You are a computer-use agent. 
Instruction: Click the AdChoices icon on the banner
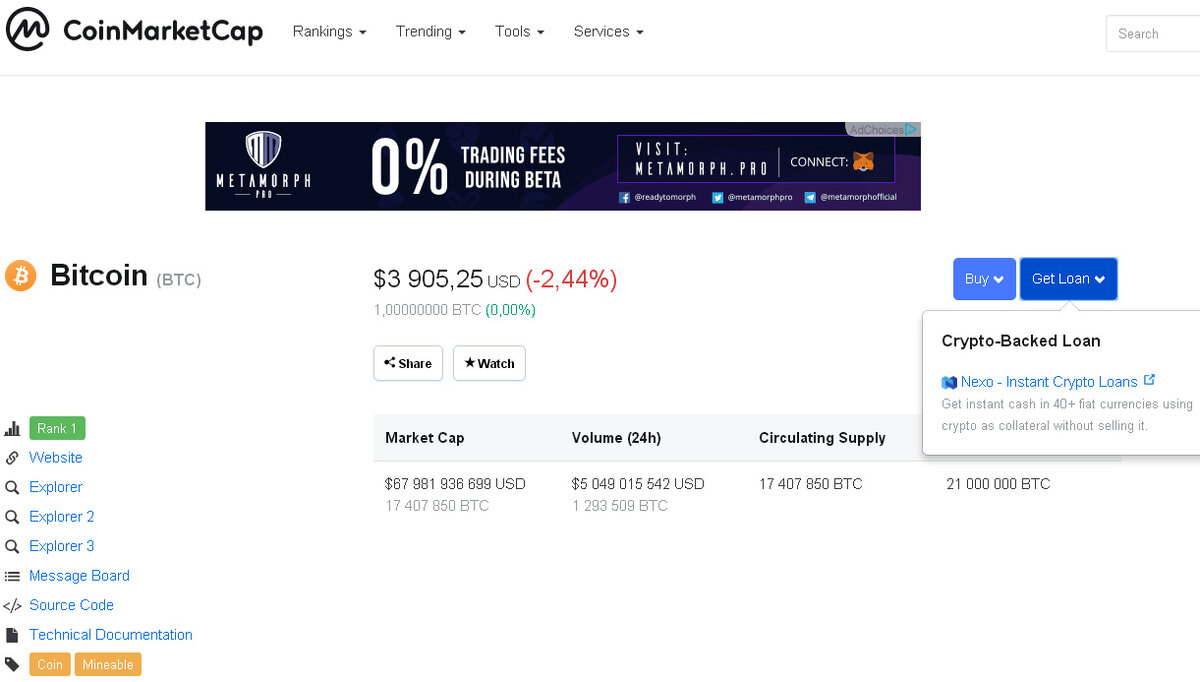coord(911,129)
